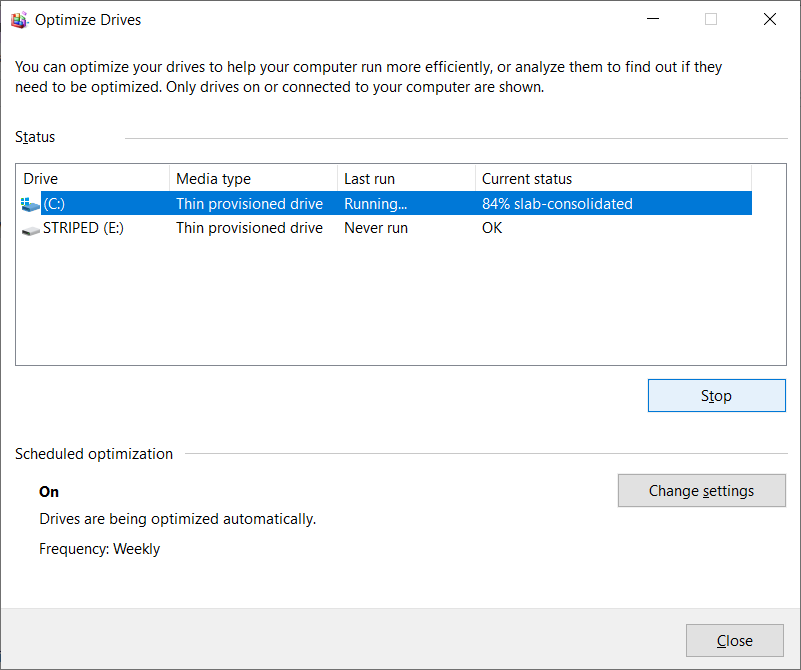Click the Never run cell for drive E:
Image resolution: width=801 pixels, height=670 pixels.
coord(376,228)
